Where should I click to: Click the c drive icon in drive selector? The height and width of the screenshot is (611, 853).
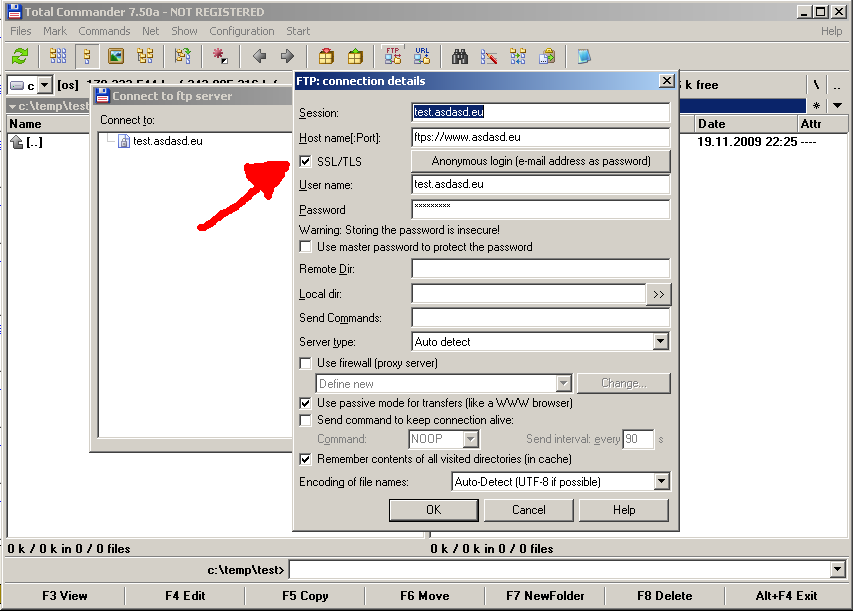[x=17, y=85]
